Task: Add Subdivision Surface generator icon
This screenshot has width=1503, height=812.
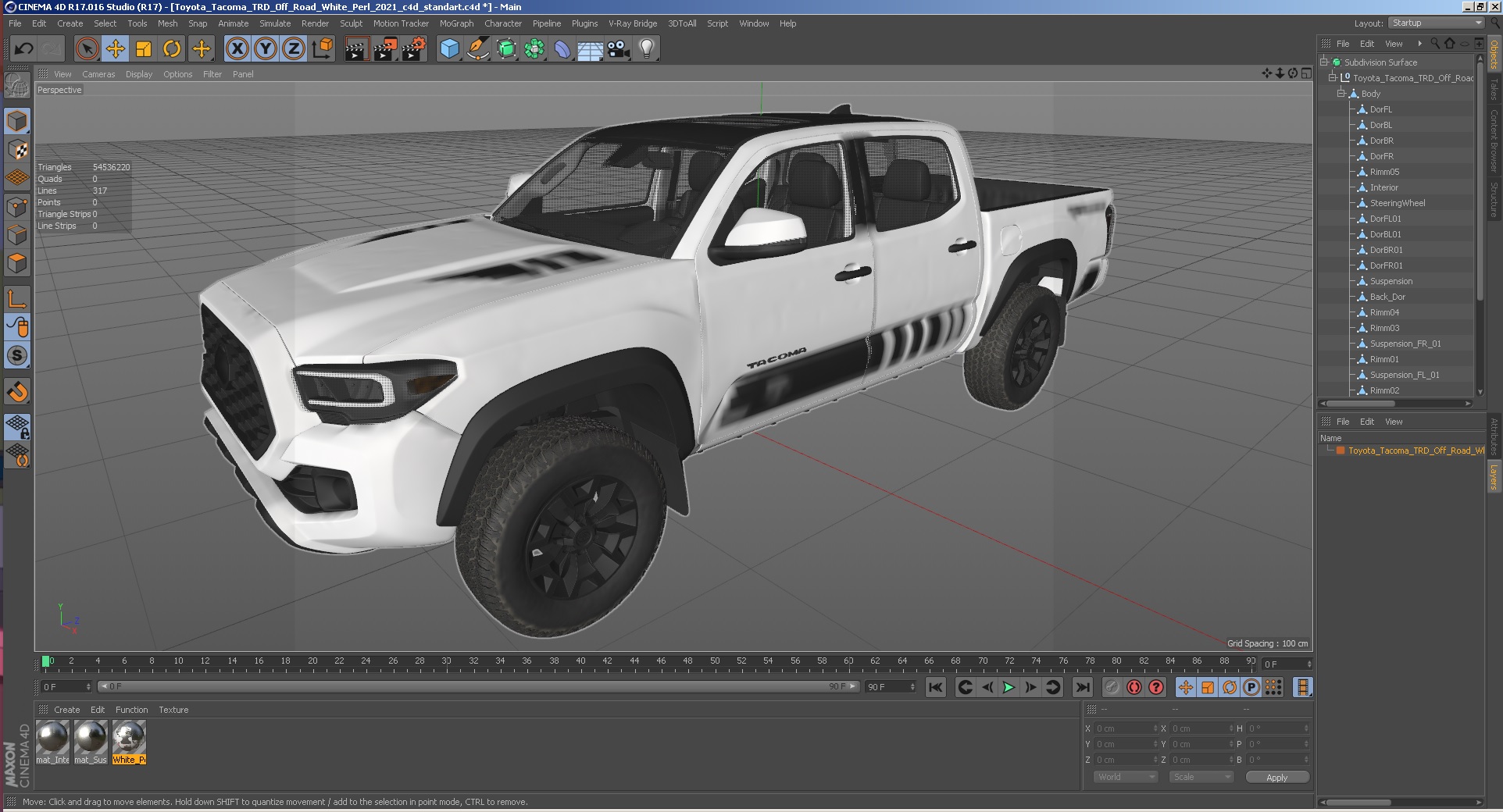Action: pos(506,49)
